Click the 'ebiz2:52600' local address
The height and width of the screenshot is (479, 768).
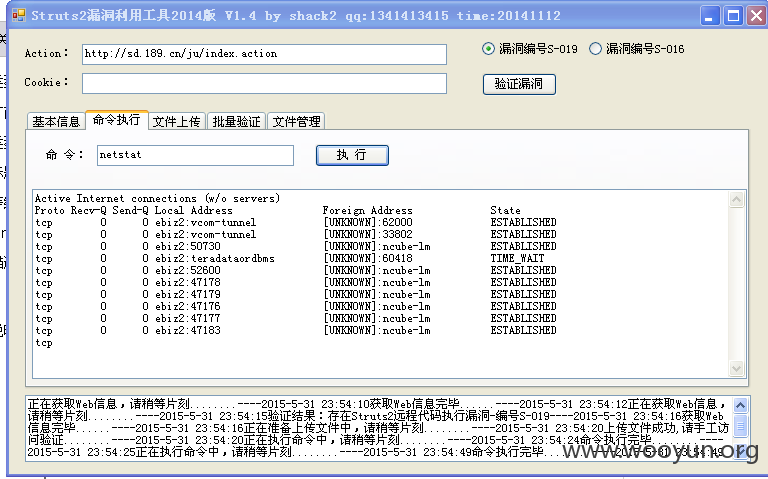pyautogui.click(x=188, y=270)
